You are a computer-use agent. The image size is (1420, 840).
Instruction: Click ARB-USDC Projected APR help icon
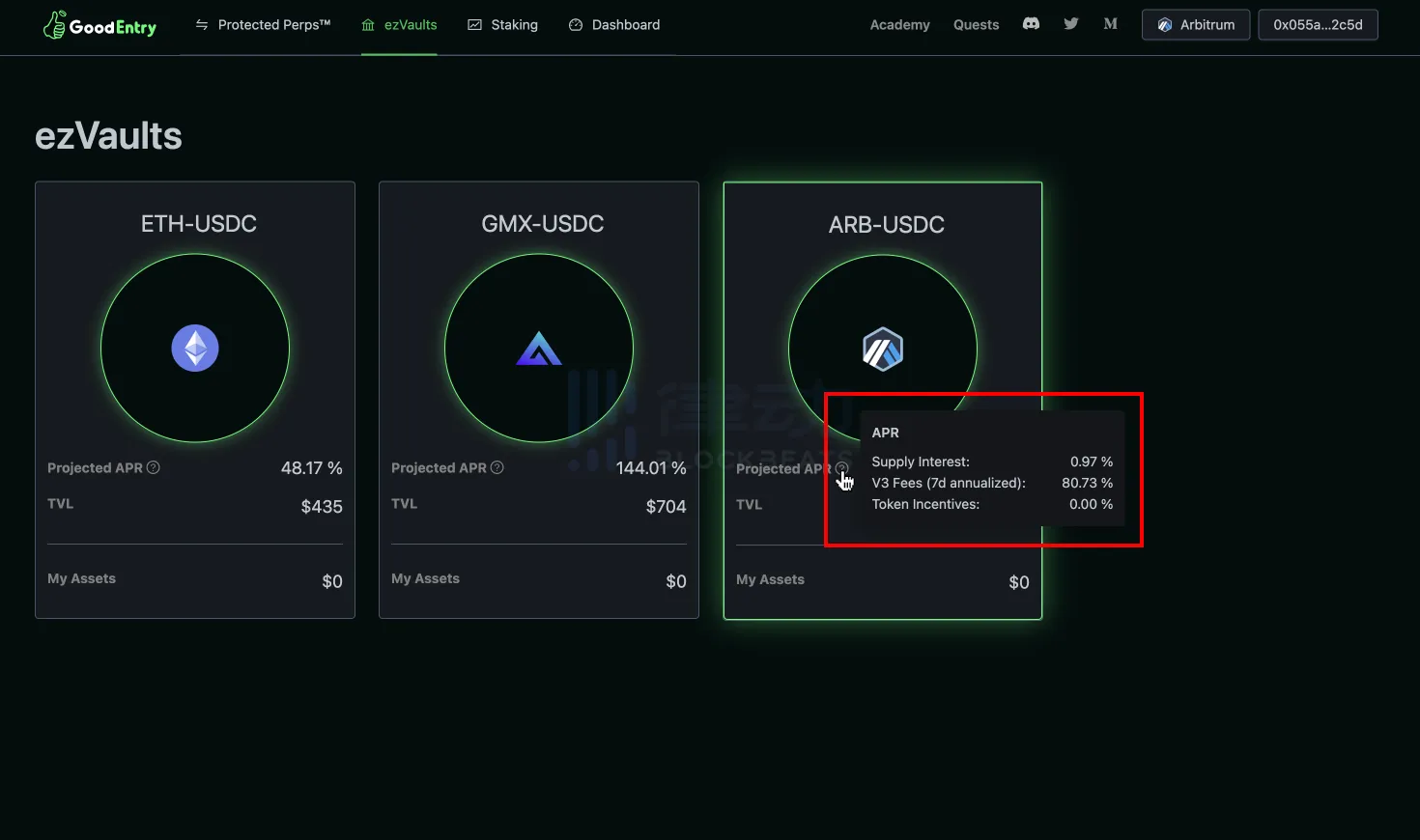pos(842,468)
